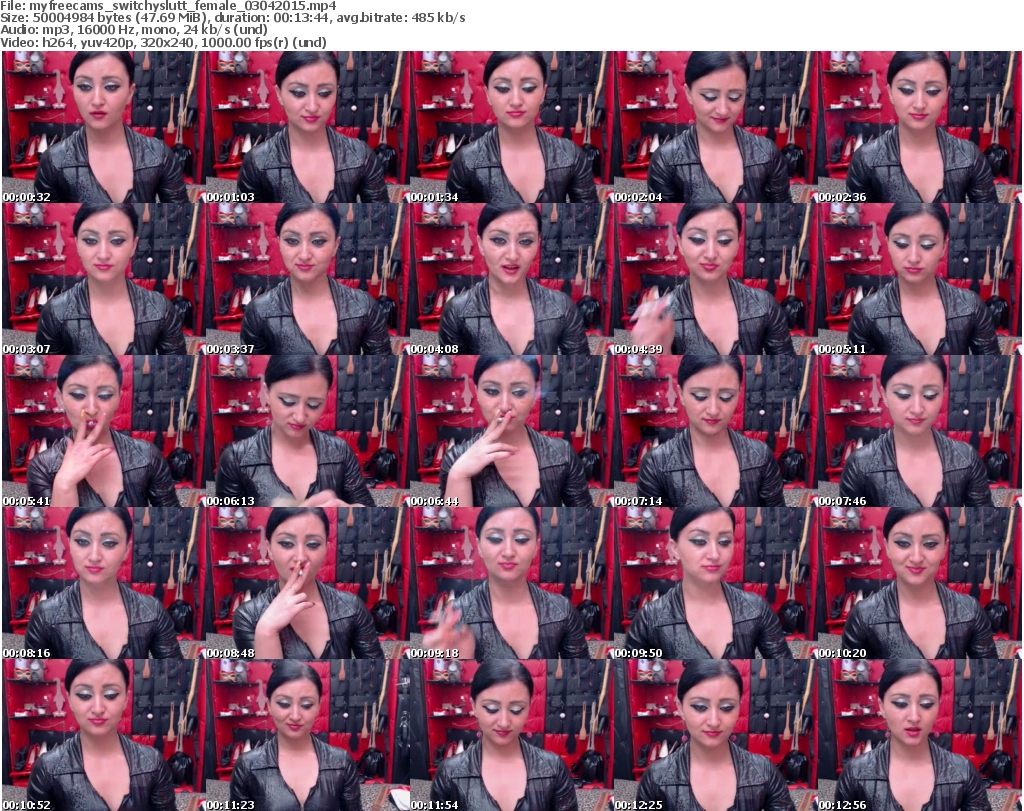Click the frame marked 00:05:41

pos(104,431)
